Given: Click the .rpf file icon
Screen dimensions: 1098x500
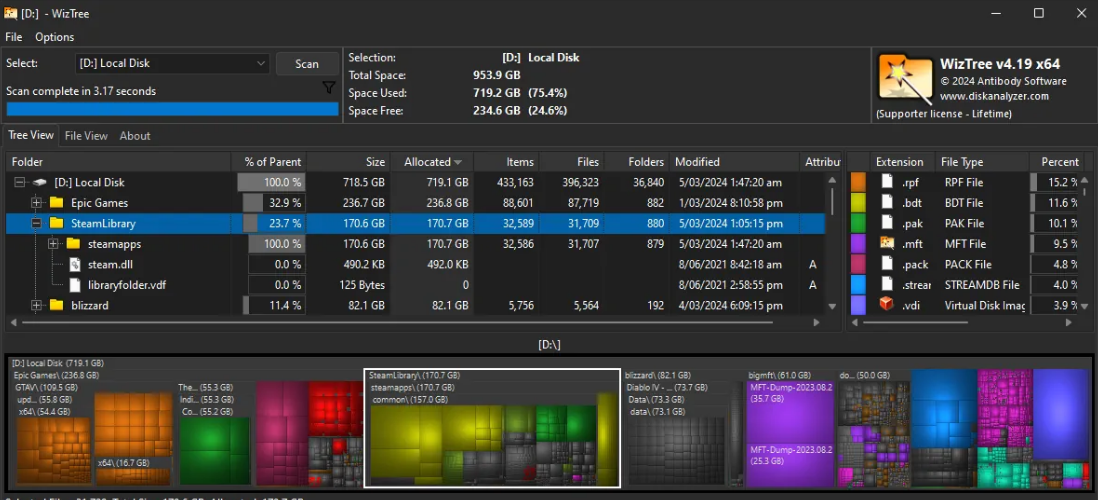Looking at the screenshot, I should click(887, 182).
